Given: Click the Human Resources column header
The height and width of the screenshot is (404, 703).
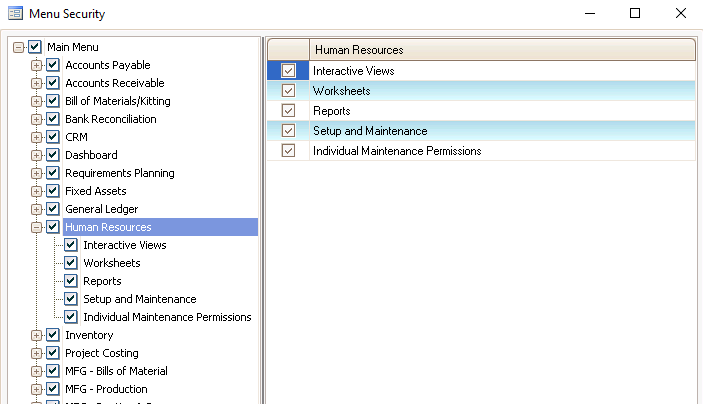Looking at the screenshot, I should coord(500,50).
